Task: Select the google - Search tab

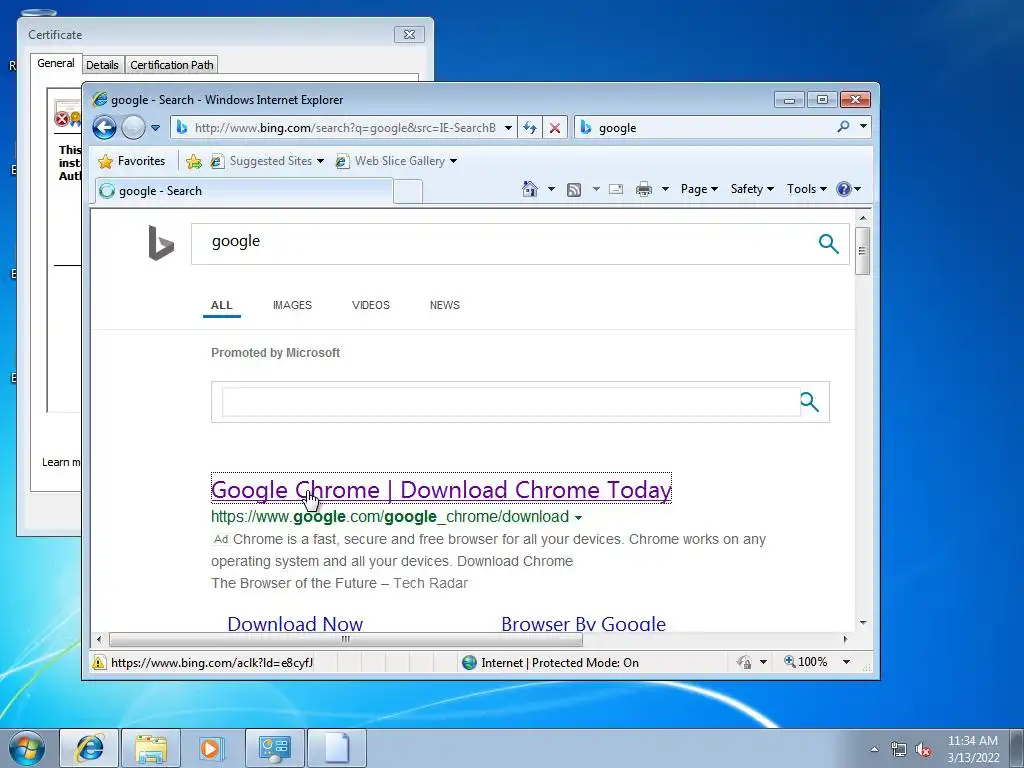Action: (x=244, y=191)
